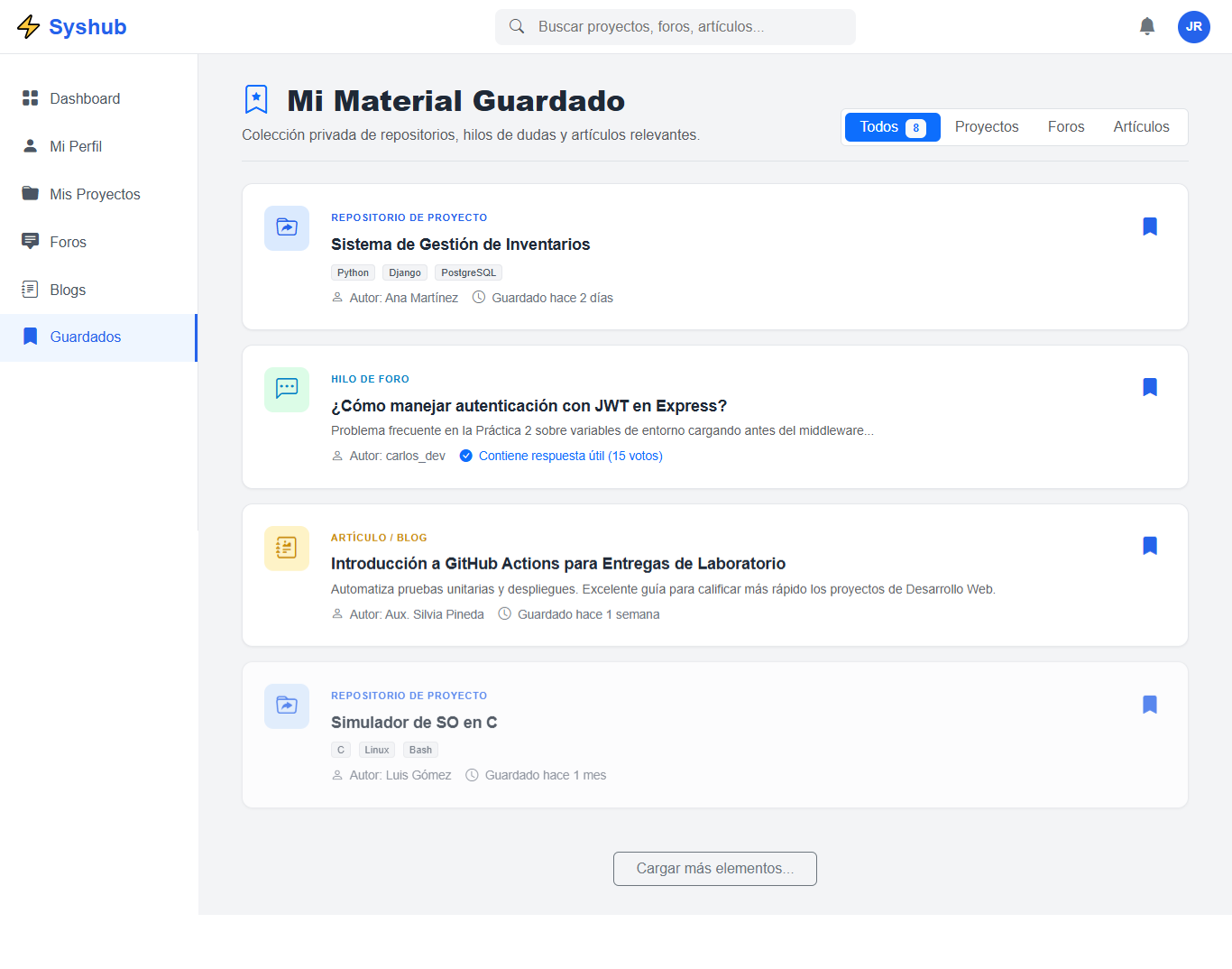Click the Syshub lightning bolt logo
Image resolution: width=1232 pixels, height=969 pixels.
(x=28, y=26)
